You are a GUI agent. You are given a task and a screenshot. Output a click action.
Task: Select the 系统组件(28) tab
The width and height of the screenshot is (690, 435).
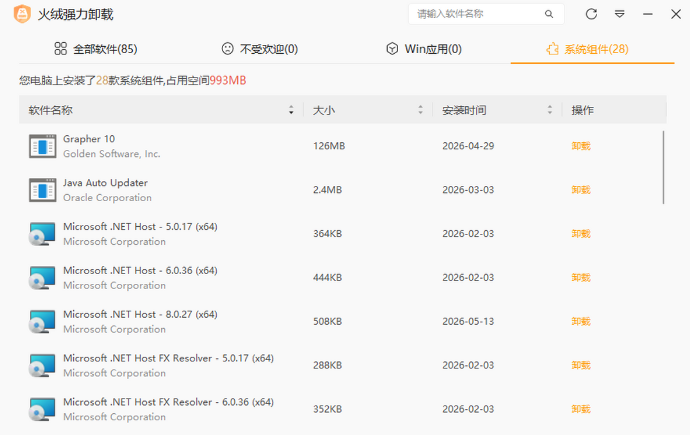click(x=587, y=49)
